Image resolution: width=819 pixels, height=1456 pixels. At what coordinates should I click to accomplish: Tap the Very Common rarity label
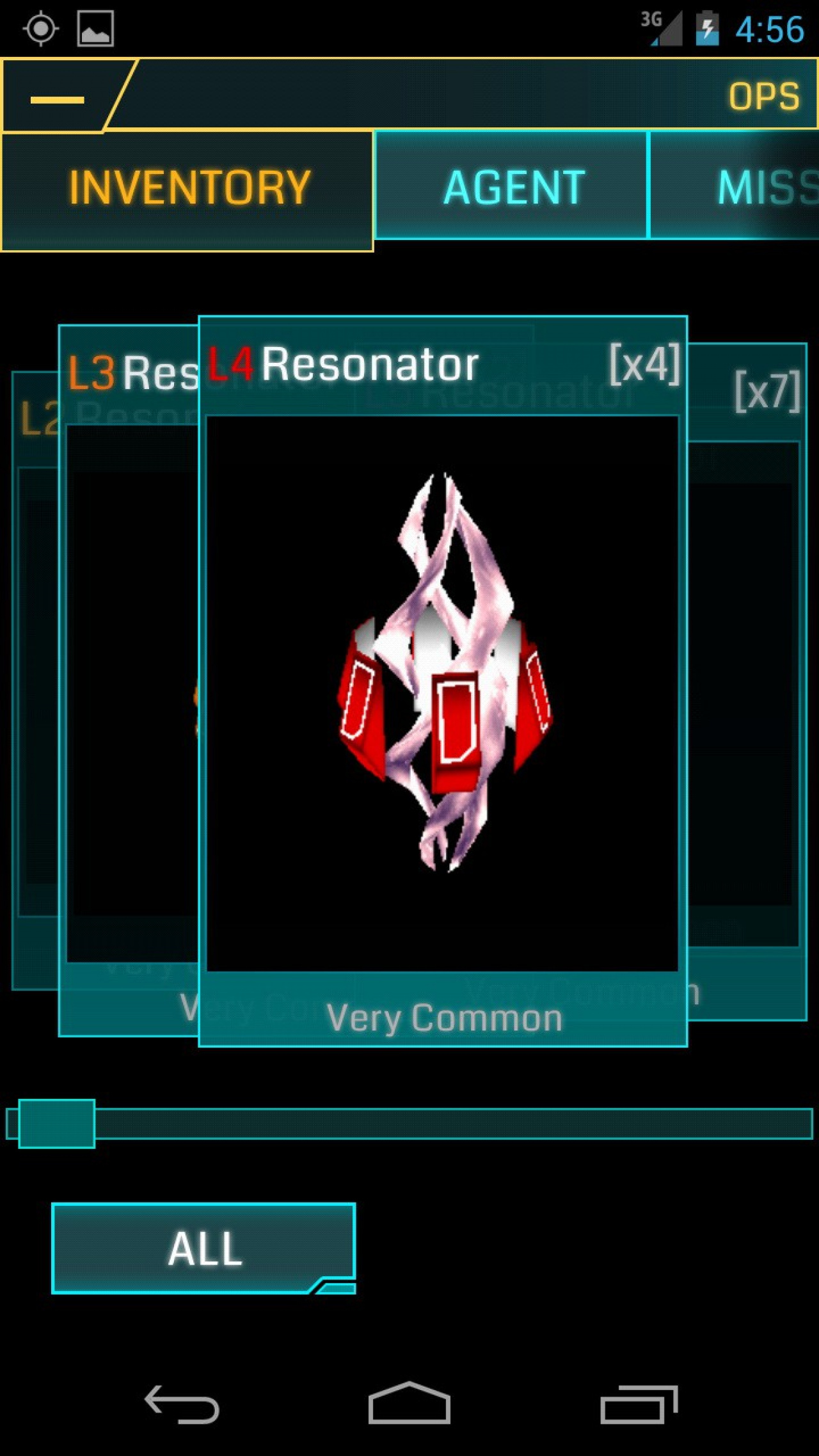click(x=444, y=1017)
